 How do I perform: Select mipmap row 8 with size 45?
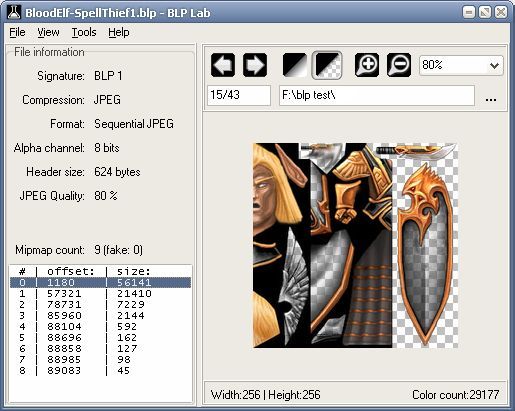point(100,370)
